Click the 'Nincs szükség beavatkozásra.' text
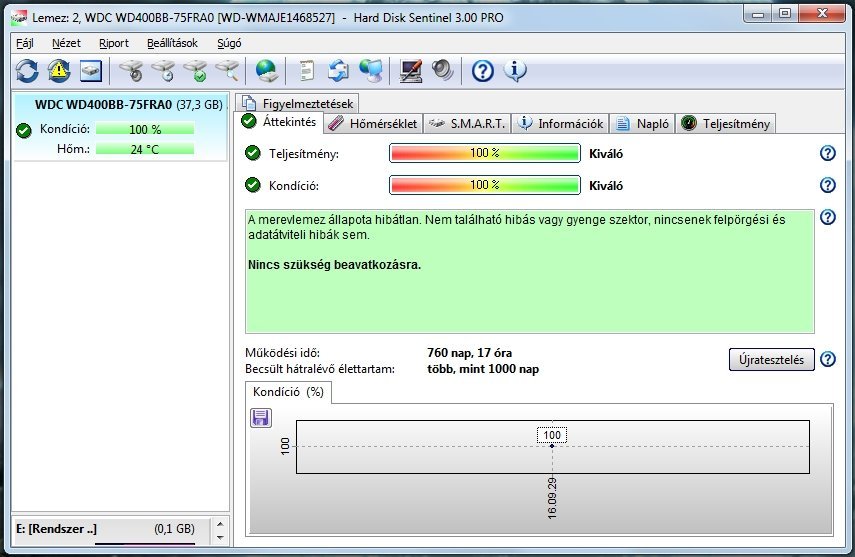This screenshot has width=855, height=557. 334,265
